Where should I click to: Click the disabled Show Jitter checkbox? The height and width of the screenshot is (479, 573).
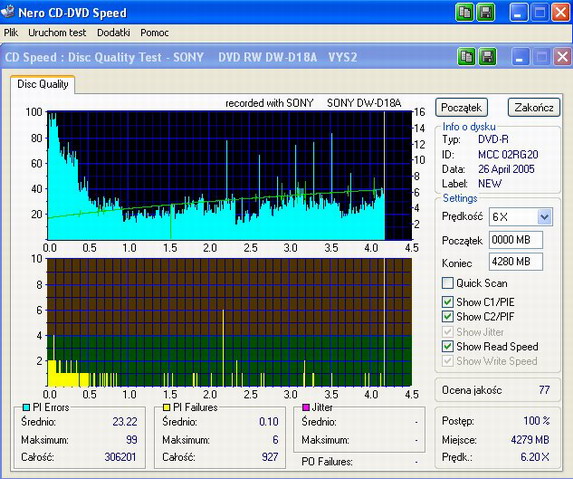pos(447,332)
